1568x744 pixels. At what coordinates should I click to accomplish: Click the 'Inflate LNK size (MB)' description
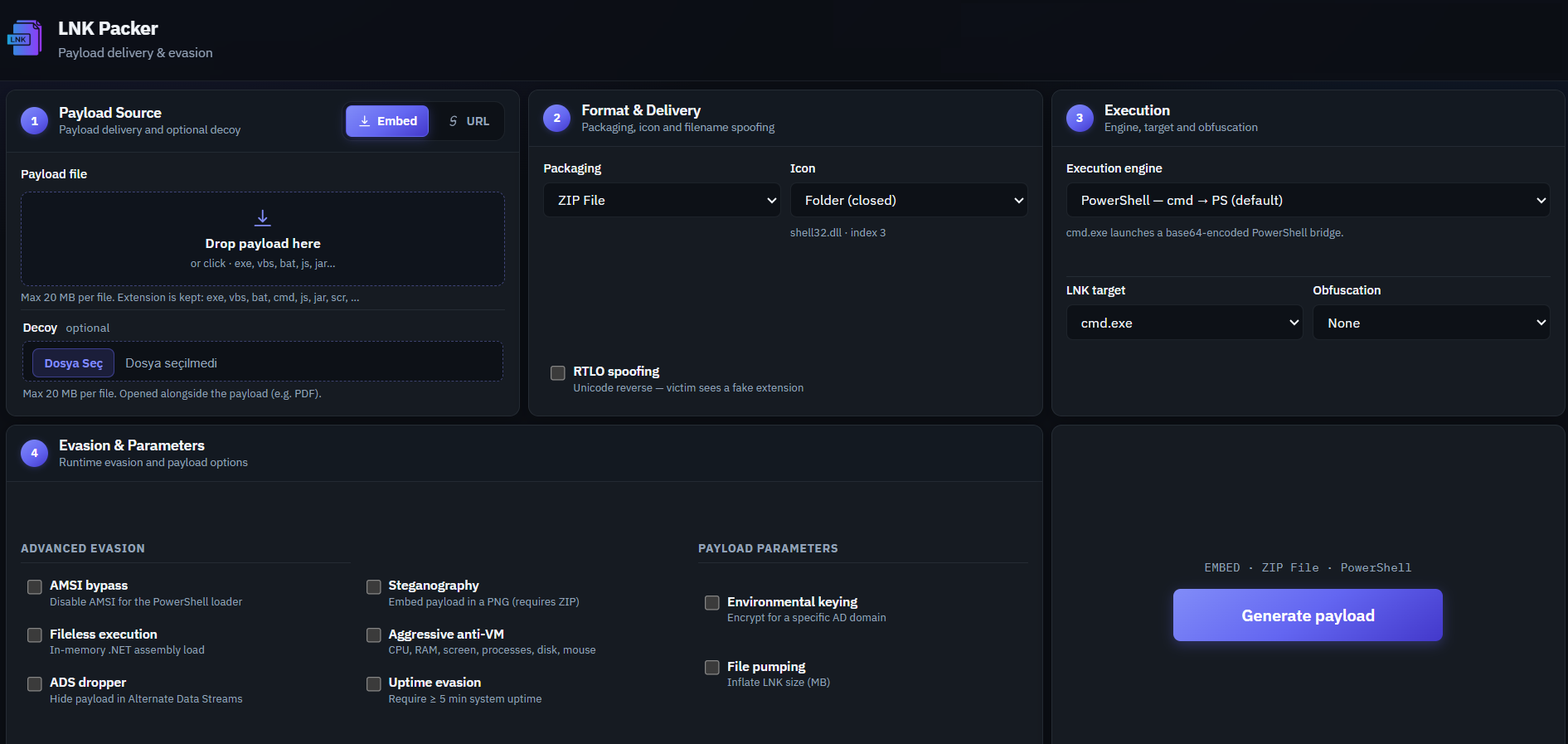coord(779,683)
